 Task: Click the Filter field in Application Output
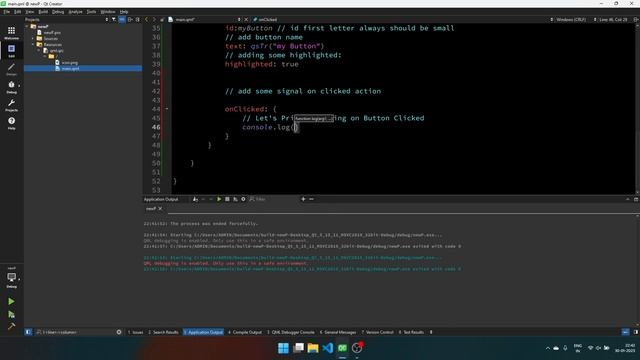pos(273,199)
